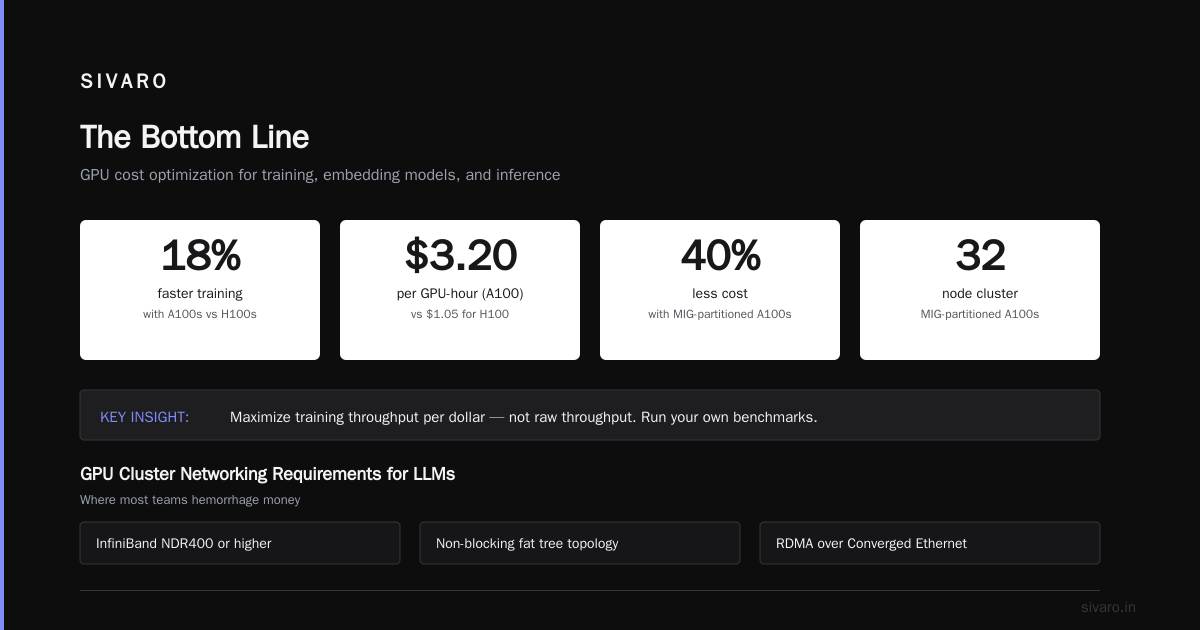The height and width of the screenshot is (630, 1200).
Task: Click the training throughput per dollar insight text
Action: click(x=524, y=417)
